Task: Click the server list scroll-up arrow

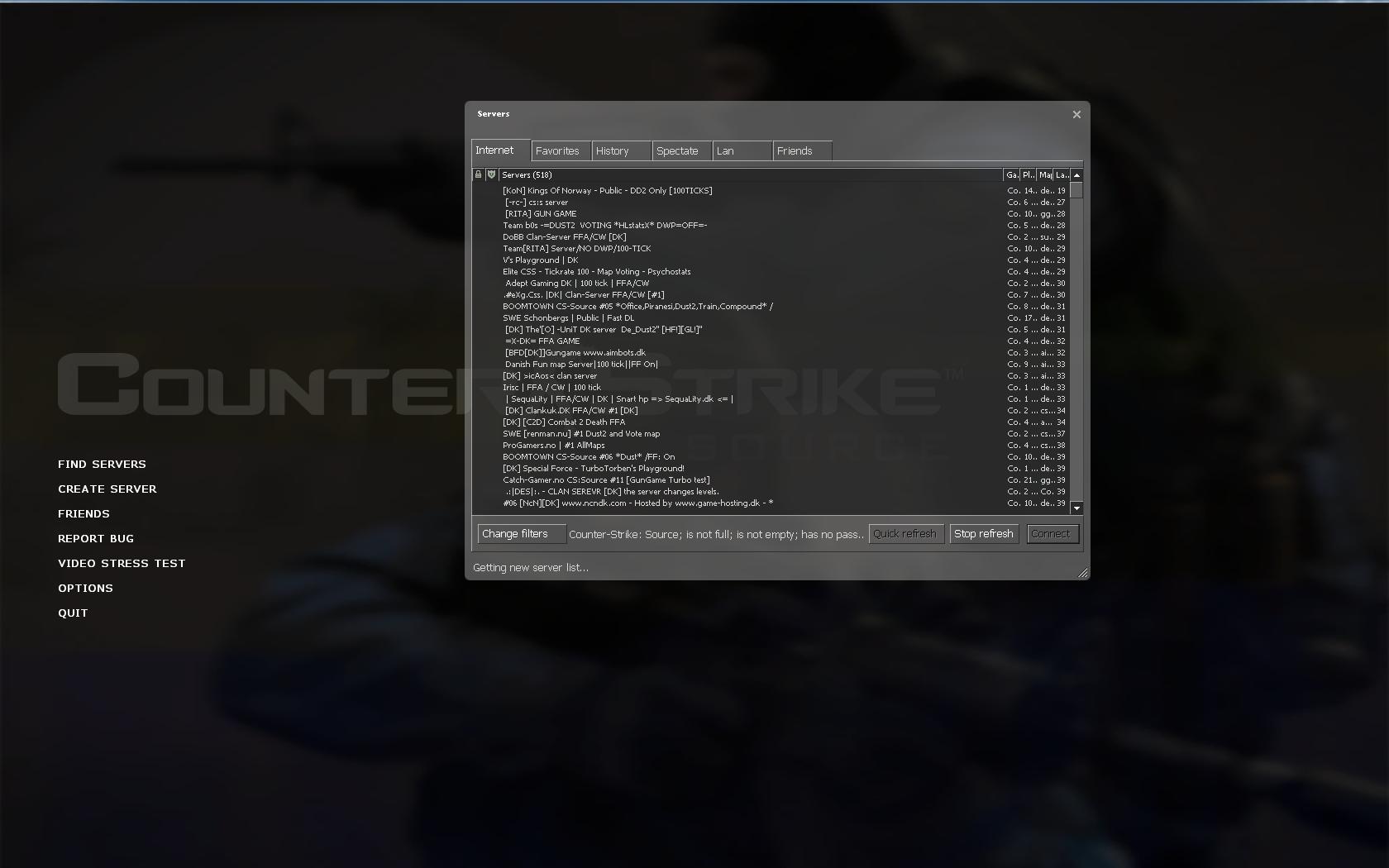Action: pos(1076,175)
